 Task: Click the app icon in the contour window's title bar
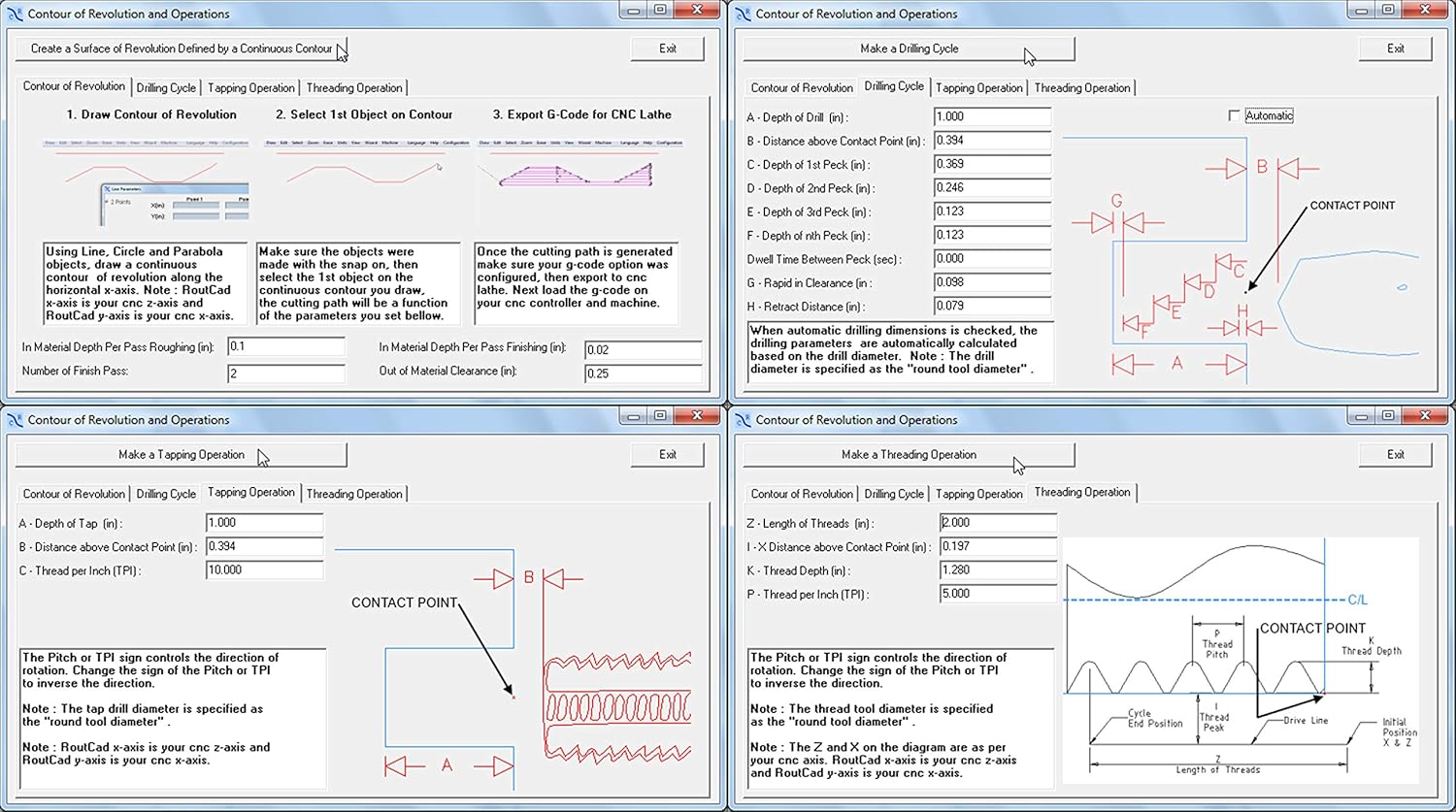15,14
